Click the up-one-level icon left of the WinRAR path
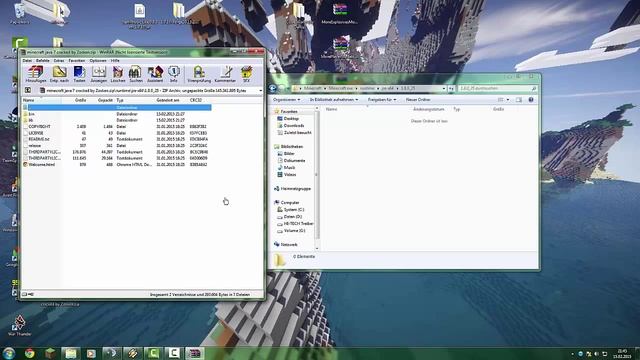The width and height of the screenshot is (640, 360). point(28,90)
